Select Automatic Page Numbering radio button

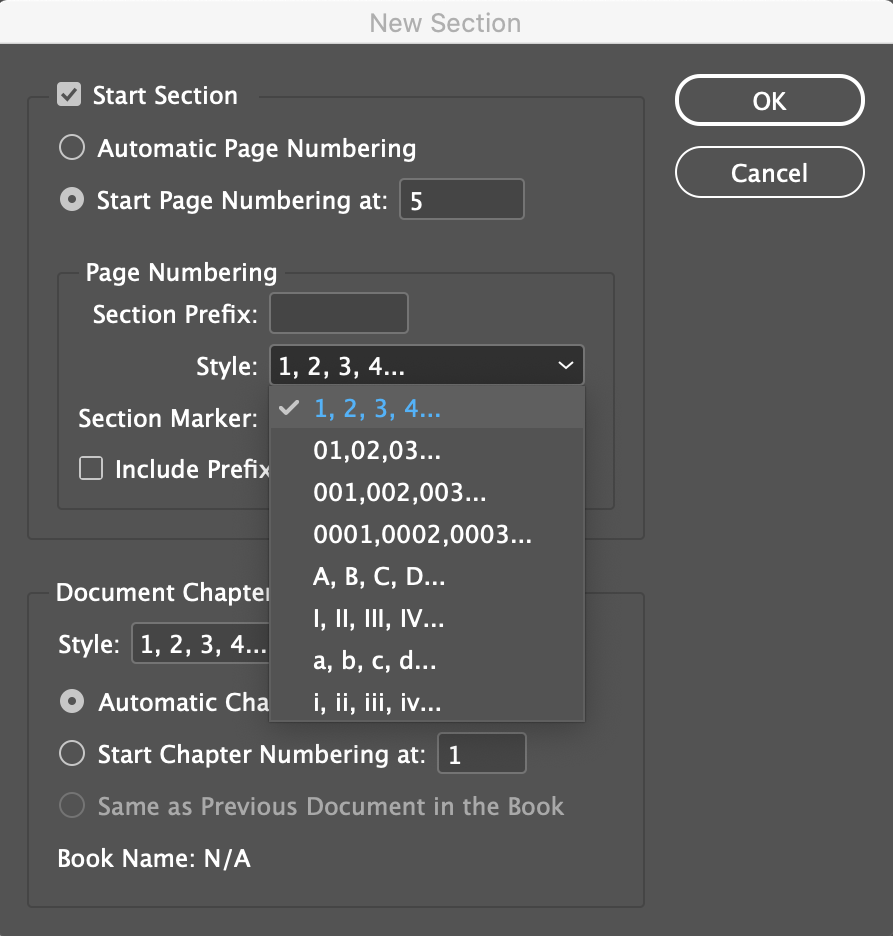72,147
